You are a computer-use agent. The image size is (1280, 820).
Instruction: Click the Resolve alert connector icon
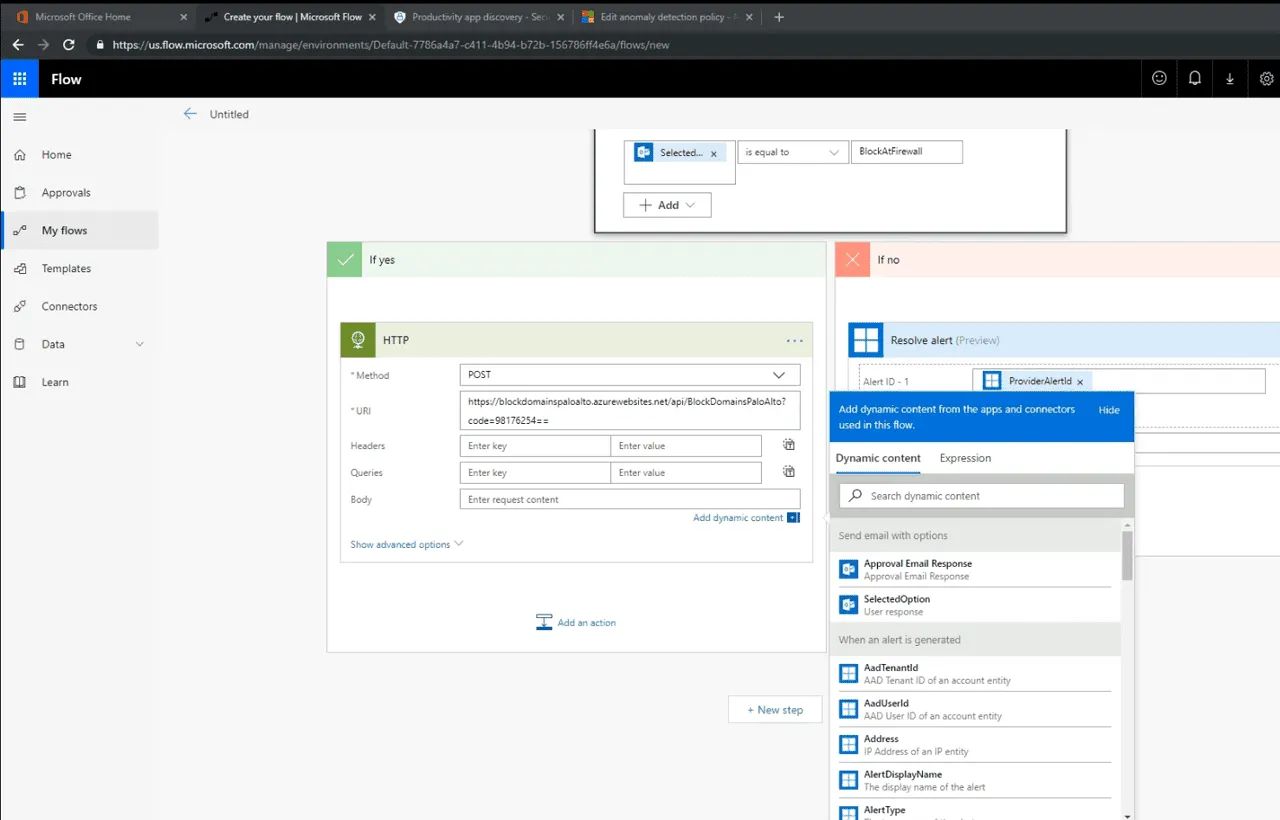click(x=865, y=339)
